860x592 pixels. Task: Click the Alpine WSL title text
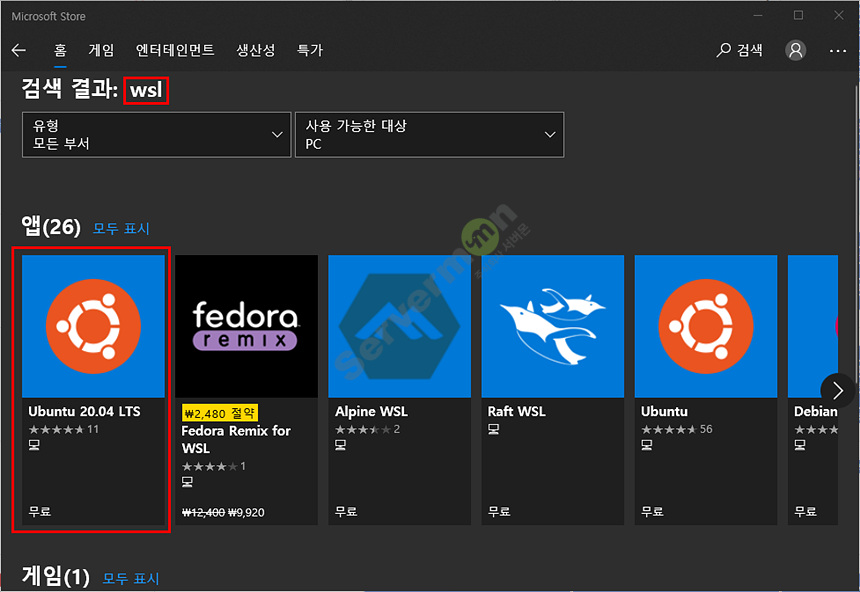[371, 411]
